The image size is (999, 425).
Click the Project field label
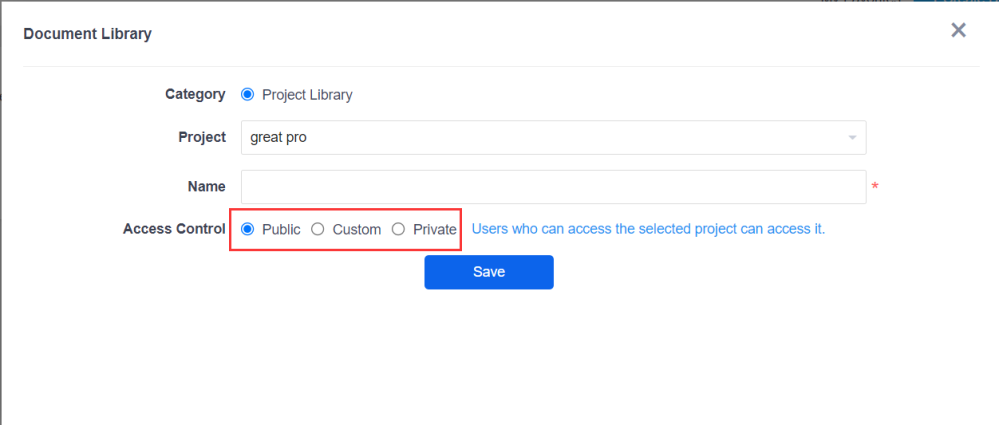[201, 137]
